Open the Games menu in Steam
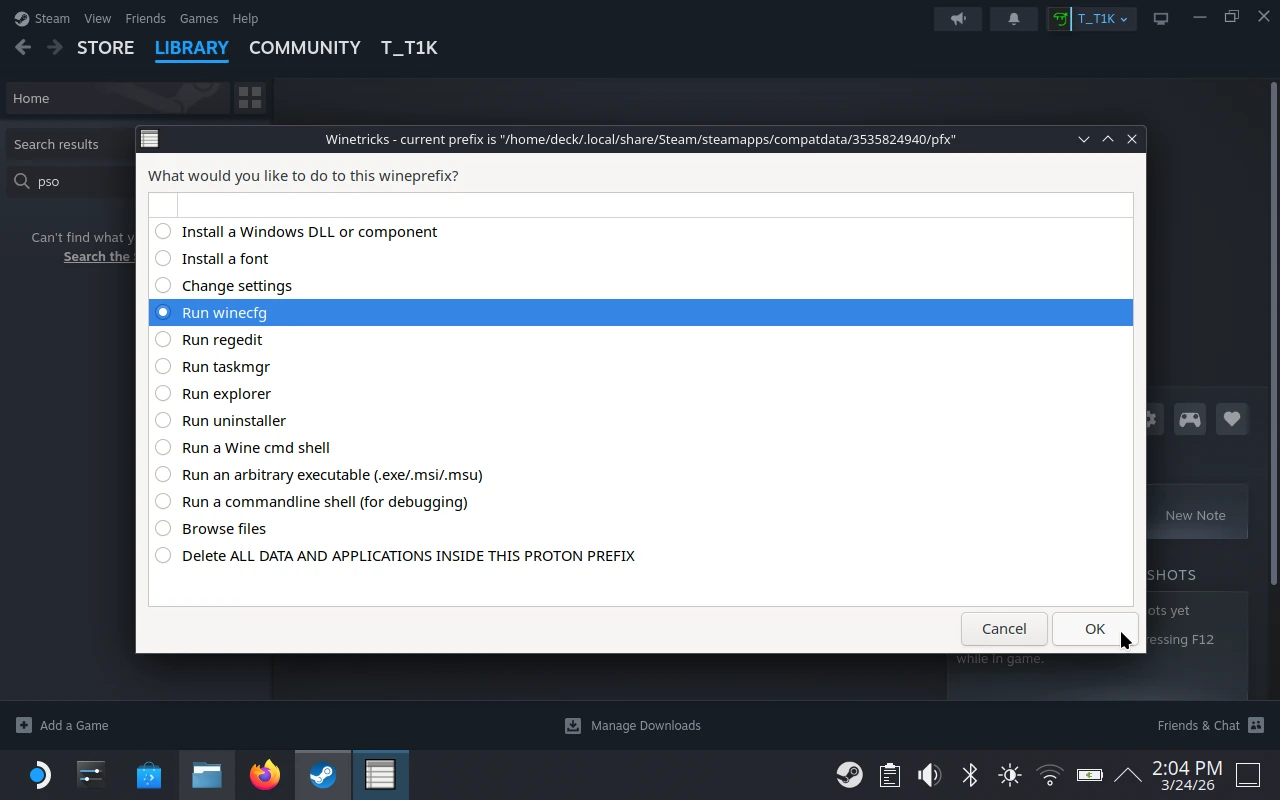This screenshot has height=800, width=1280. pos(198,18)
